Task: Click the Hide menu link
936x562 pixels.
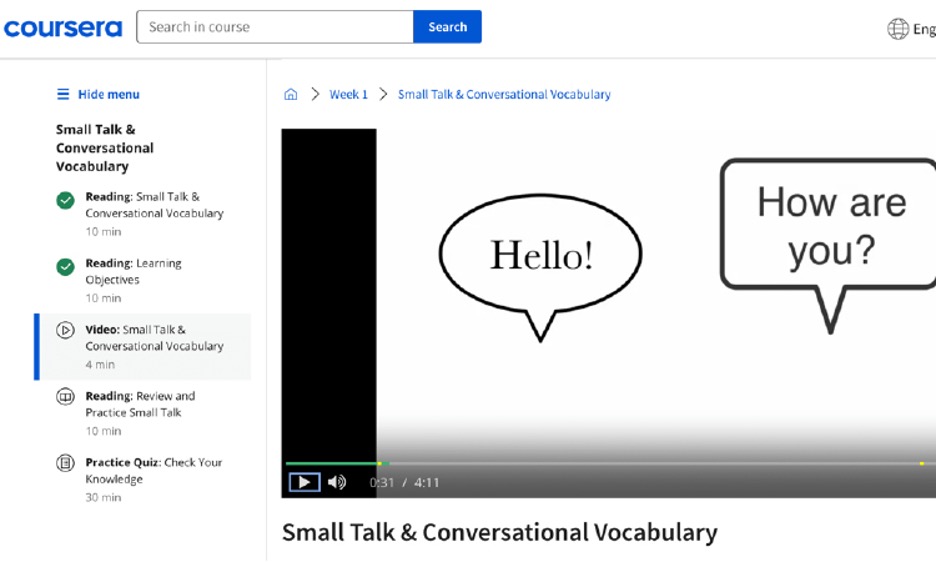Action: click(109, 94)
